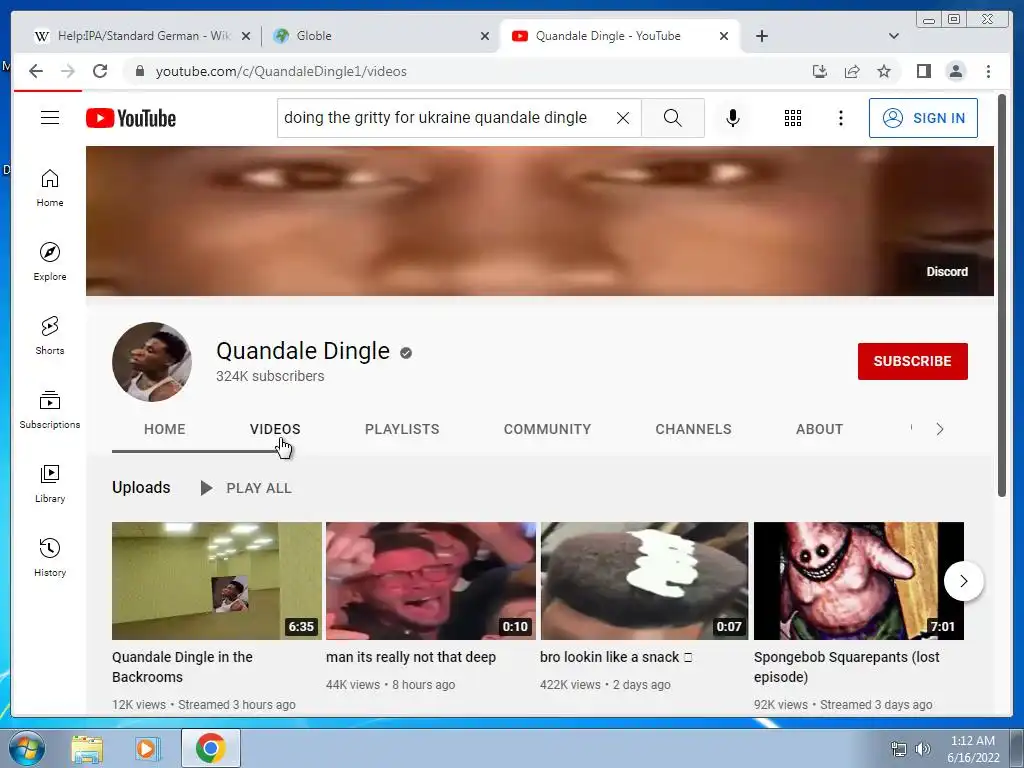Click PLAY ALL uploads

pyautogui.click(x=246, y=488)
